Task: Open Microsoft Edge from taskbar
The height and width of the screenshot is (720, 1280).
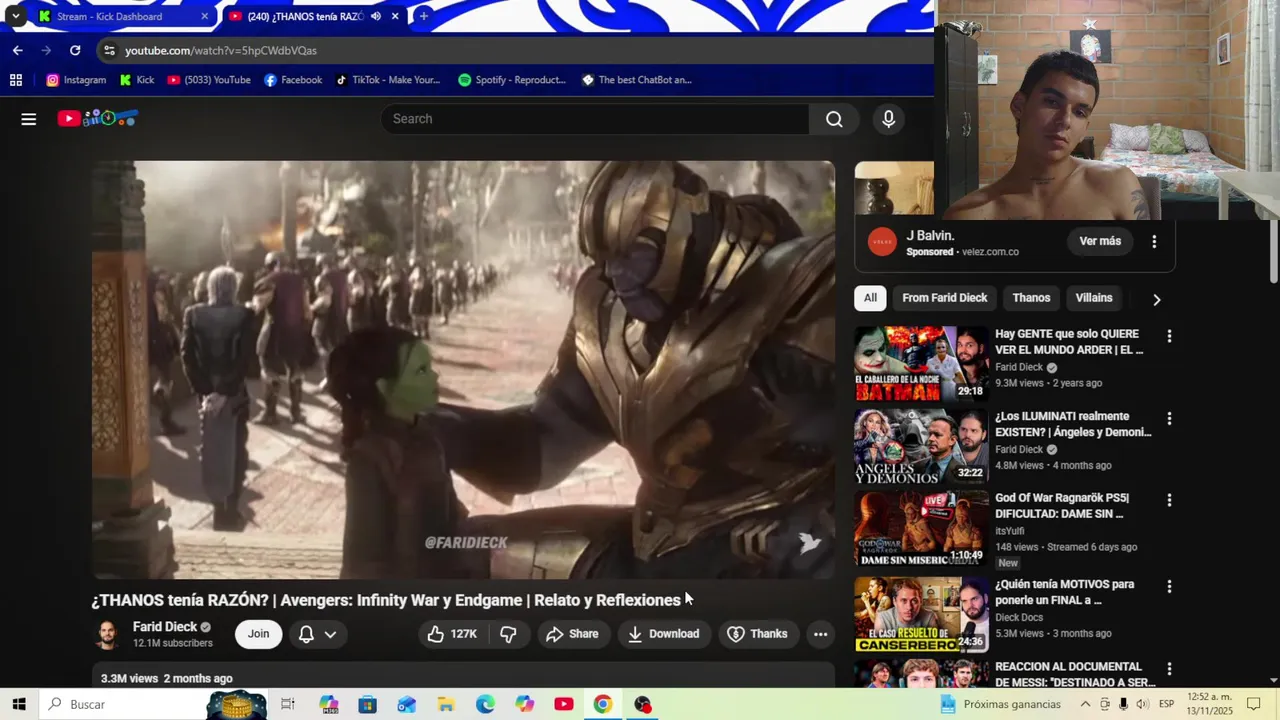Action: tap(485, 704)
